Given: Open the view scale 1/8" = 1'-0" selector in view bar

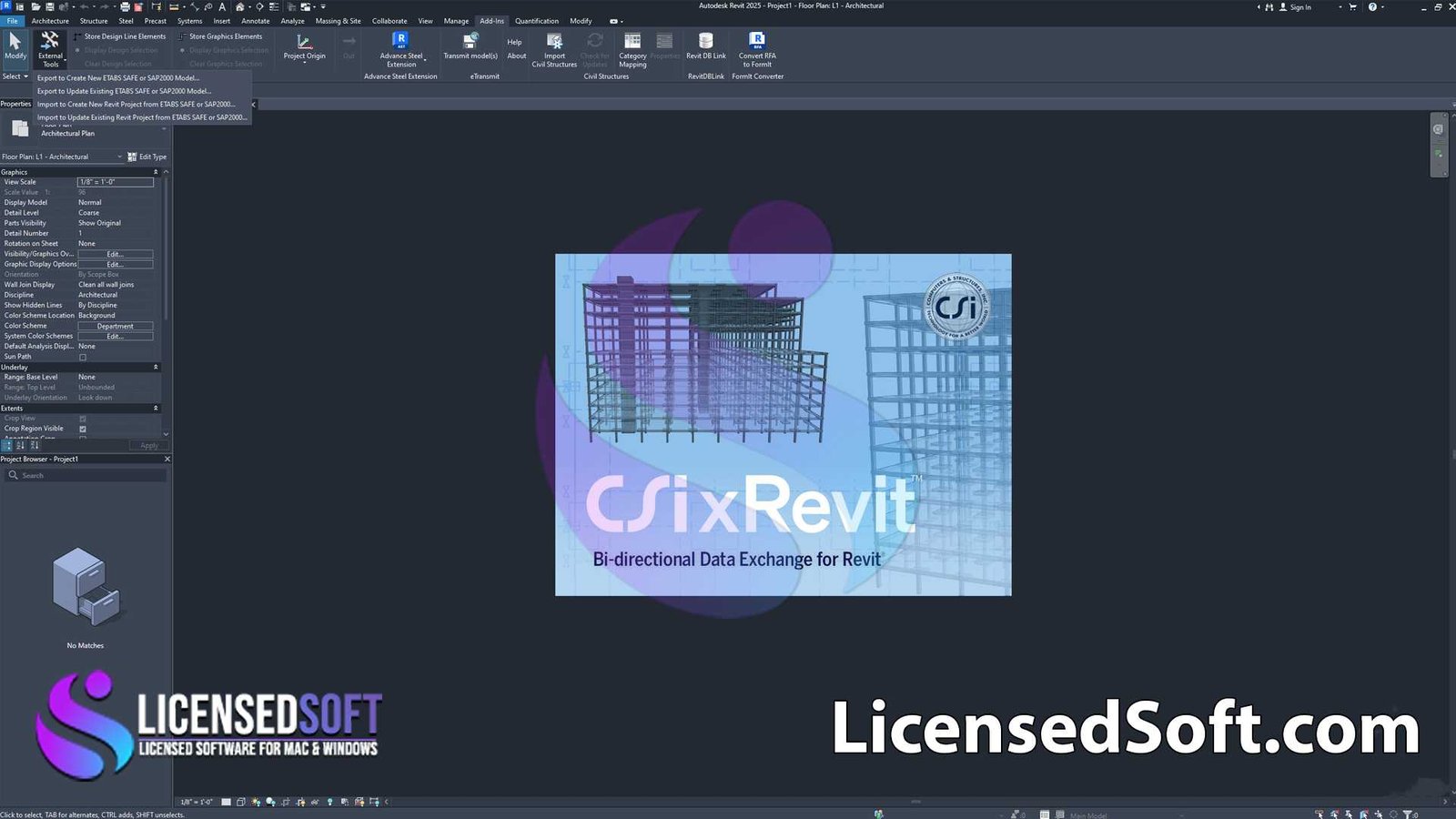Looking at the screenshot, I should coord(197,802).
